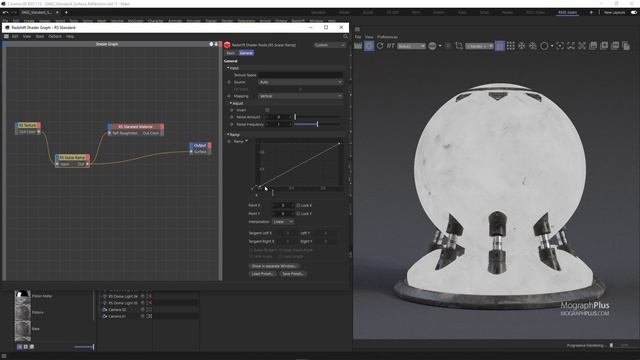The image size is (640, 360).
Task: Click the search icon in Shader Graph window
Action: pos(345,37)
